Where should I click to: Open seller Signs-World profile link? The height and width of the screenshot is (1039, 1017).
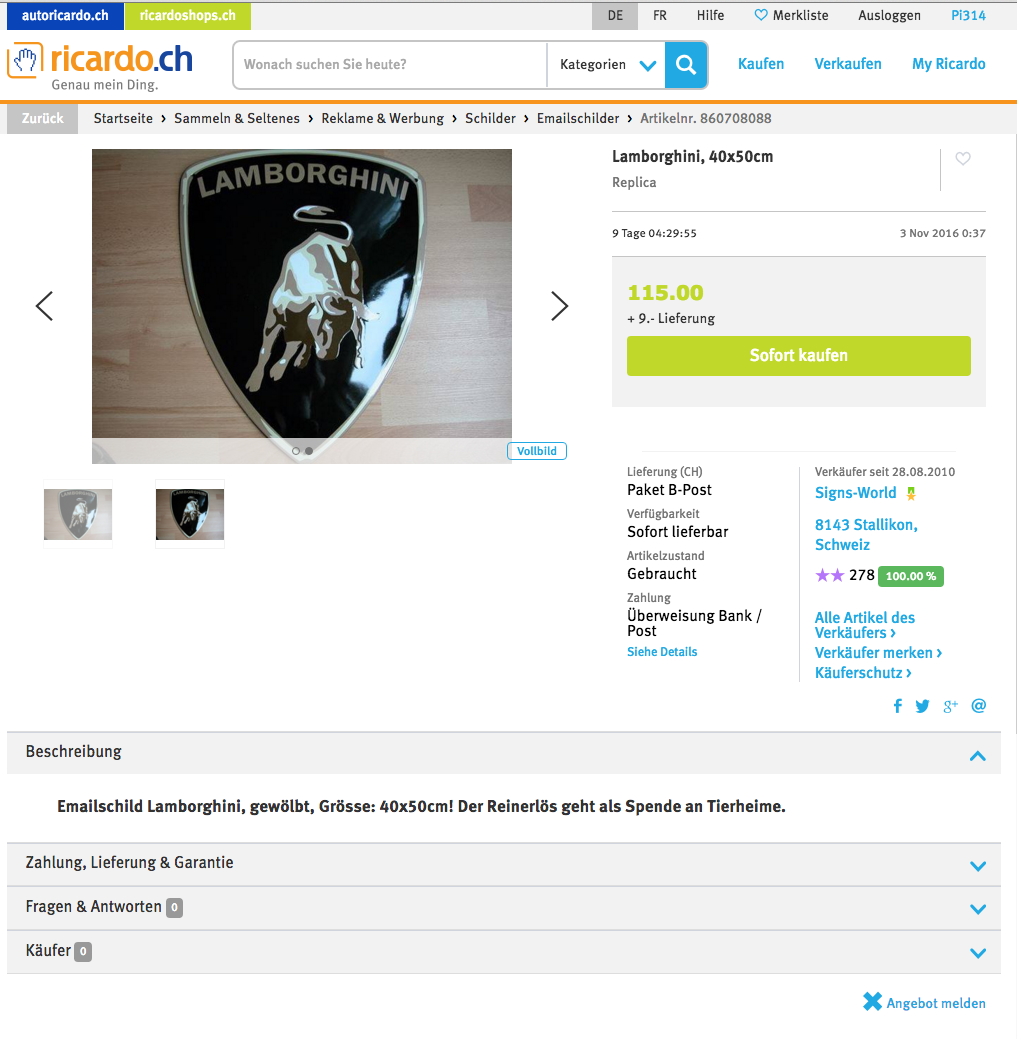point(855,493)
